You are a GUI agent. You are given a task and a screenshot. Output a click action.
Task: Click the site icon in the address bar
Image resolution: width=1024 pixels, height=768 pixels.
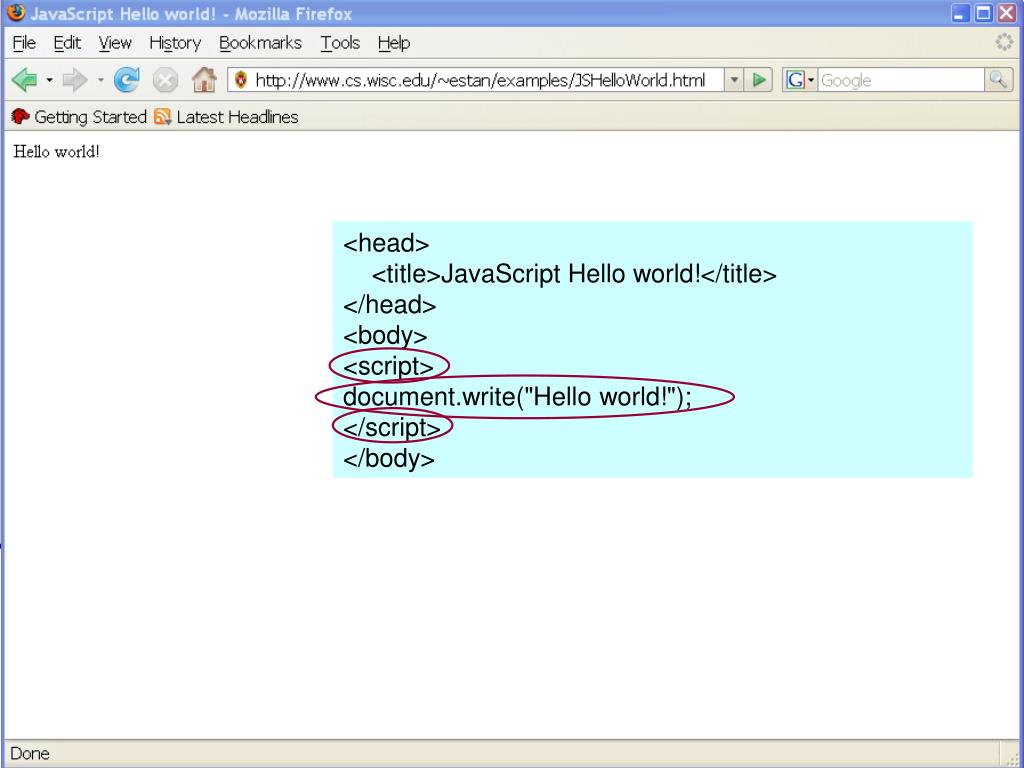click(241, 80)
